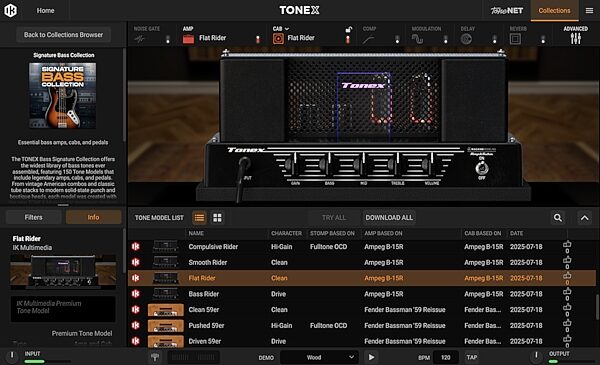Image resolution: width=600 pixels, height=365 pixels.
Task: Sort list by NAME column
Action: click(196, 233)
